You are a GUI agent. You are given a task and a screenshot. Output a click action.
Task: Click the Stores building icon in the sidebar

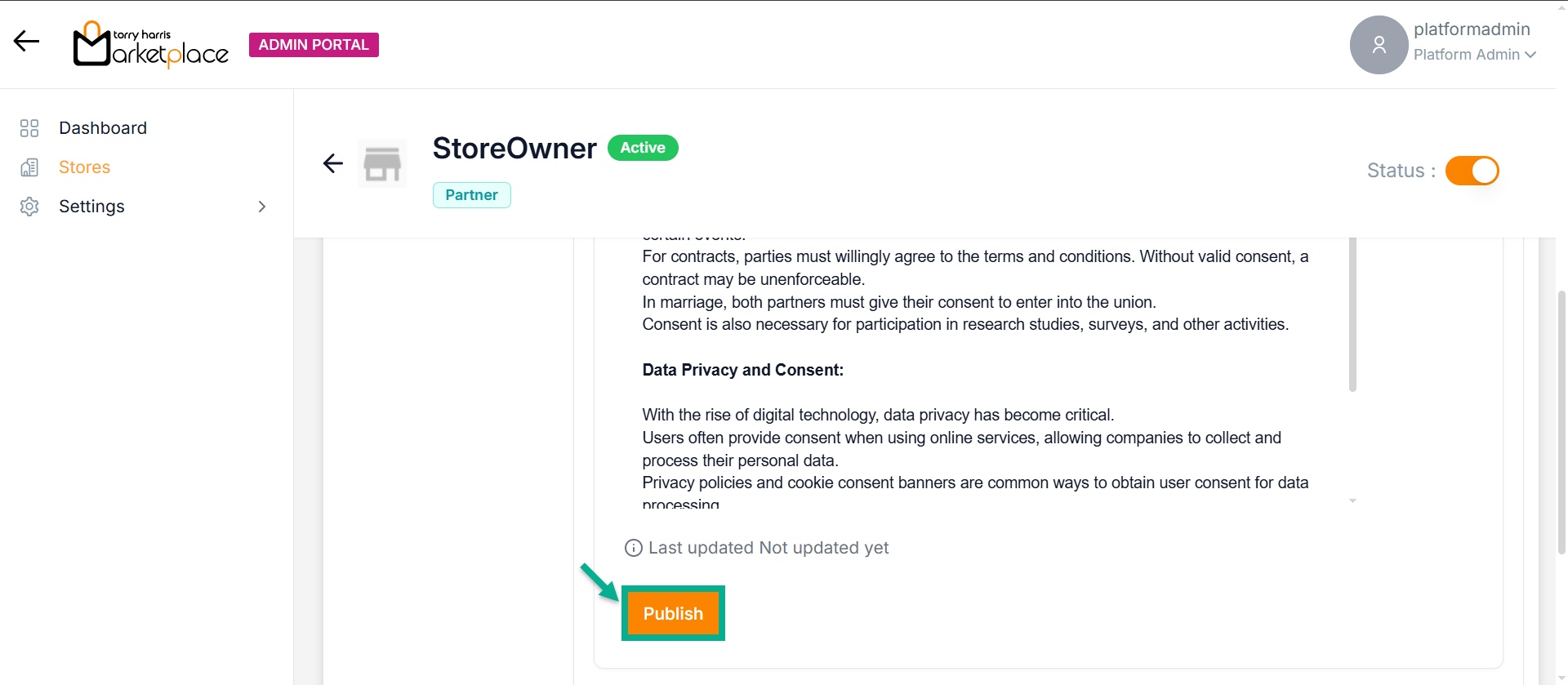pyautogui.click(x=29, y=167)
